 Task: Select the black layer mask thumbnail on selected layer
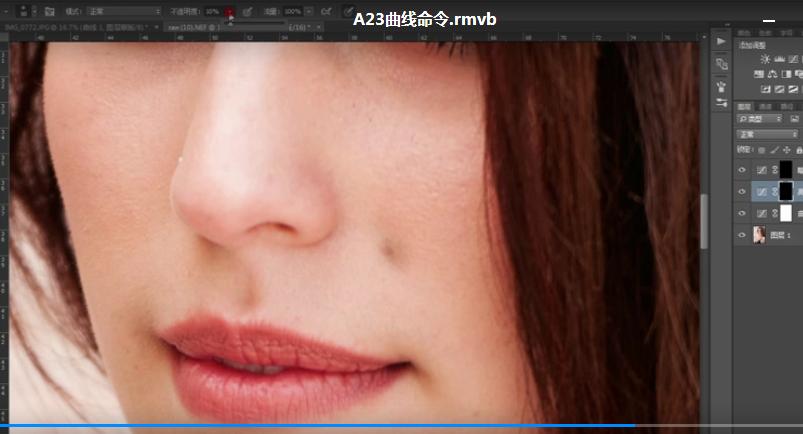click(785, 191)
